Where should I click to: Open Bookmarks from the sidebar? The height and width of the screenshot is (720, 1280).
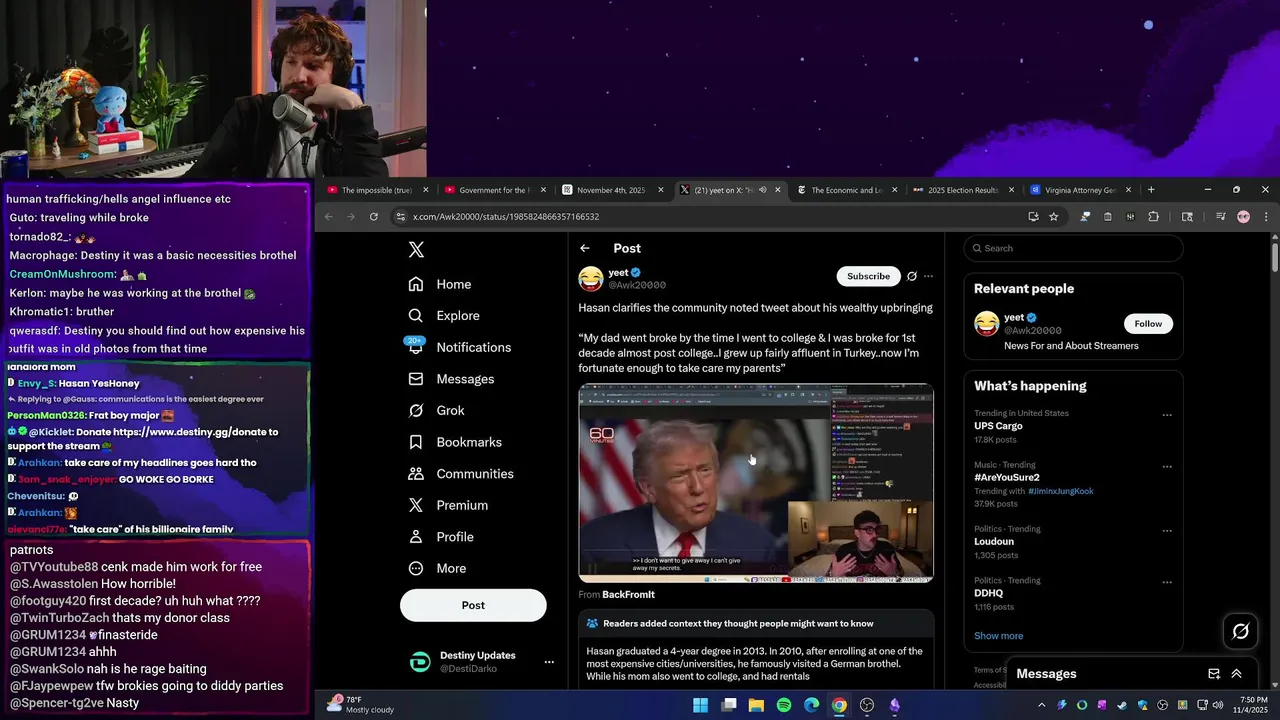tap(455, 442)
